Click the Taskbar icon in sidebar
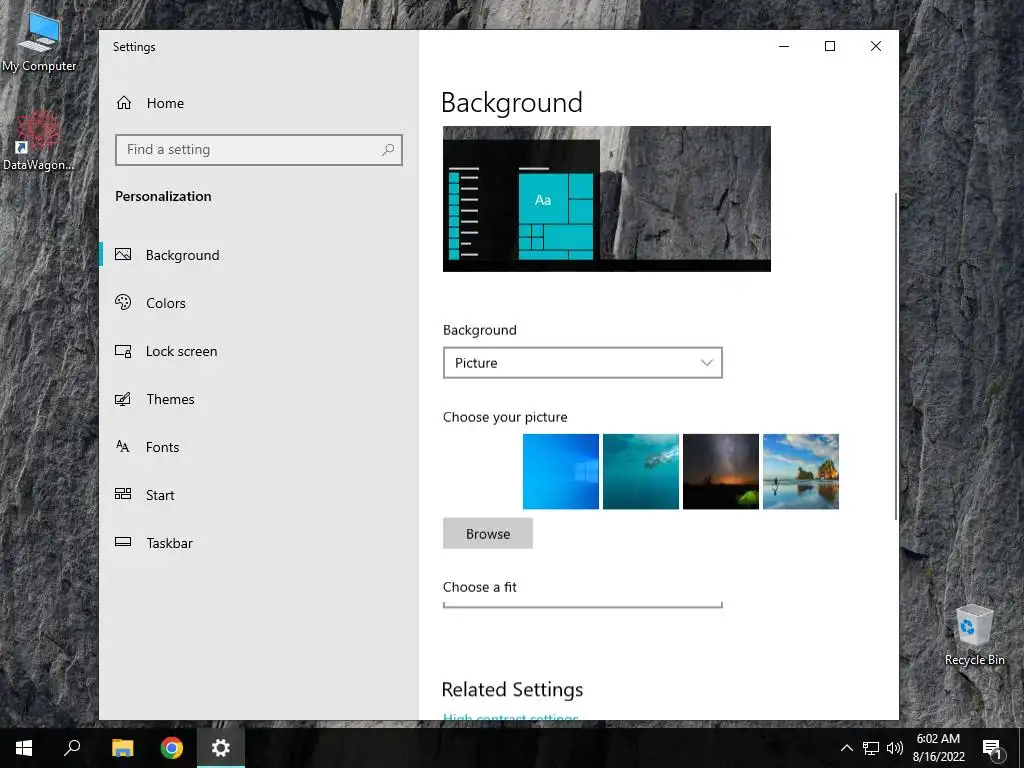Screen dimensions: 1024x768 [123, 541]
